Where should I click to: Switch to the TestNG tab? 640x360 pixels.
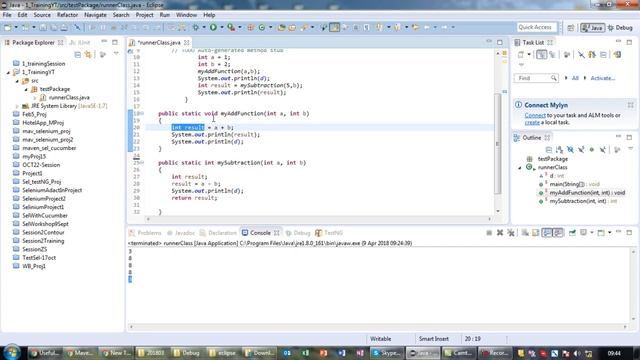tap(329, 233)
